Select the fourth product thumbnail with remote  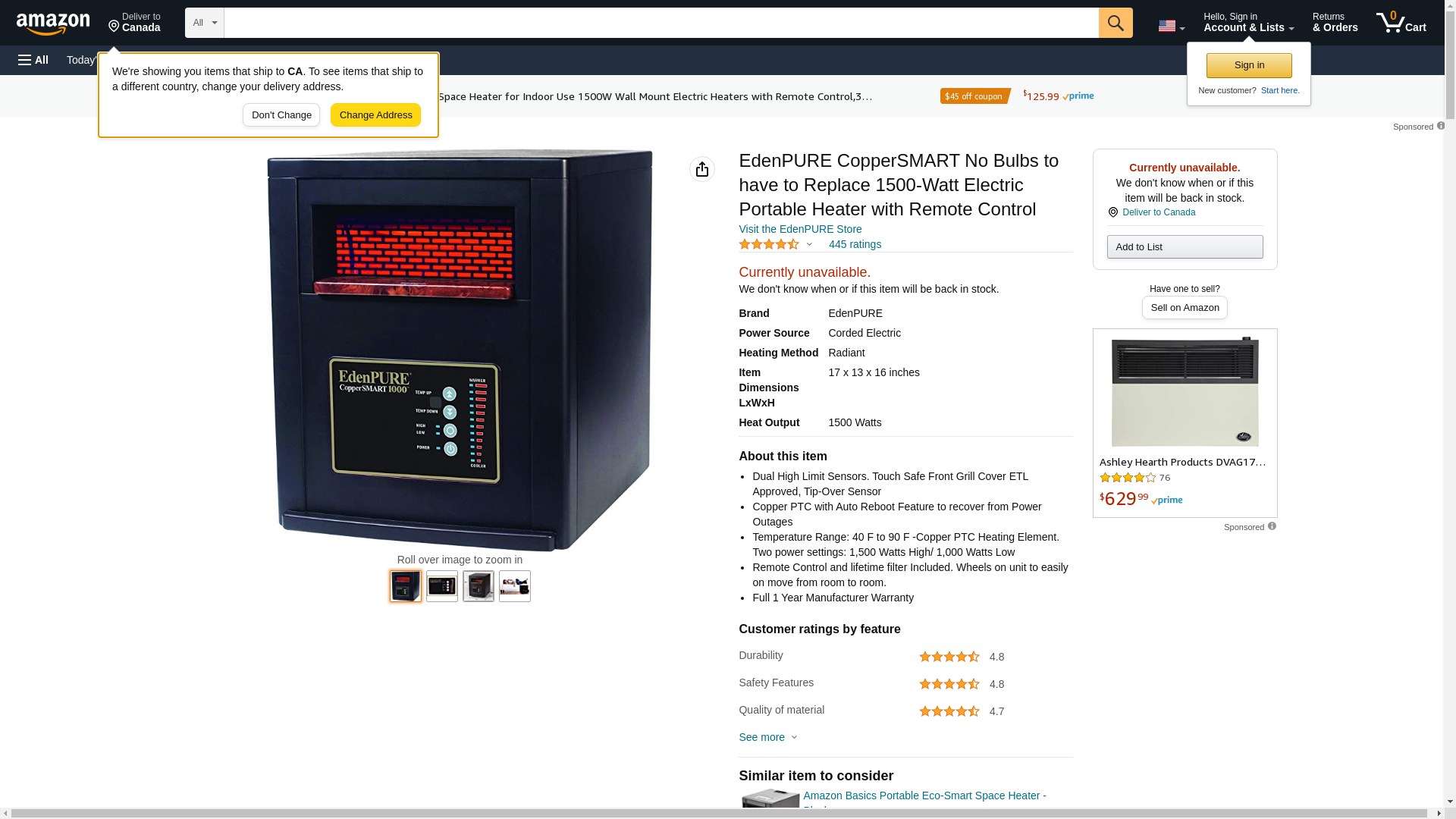515,586
